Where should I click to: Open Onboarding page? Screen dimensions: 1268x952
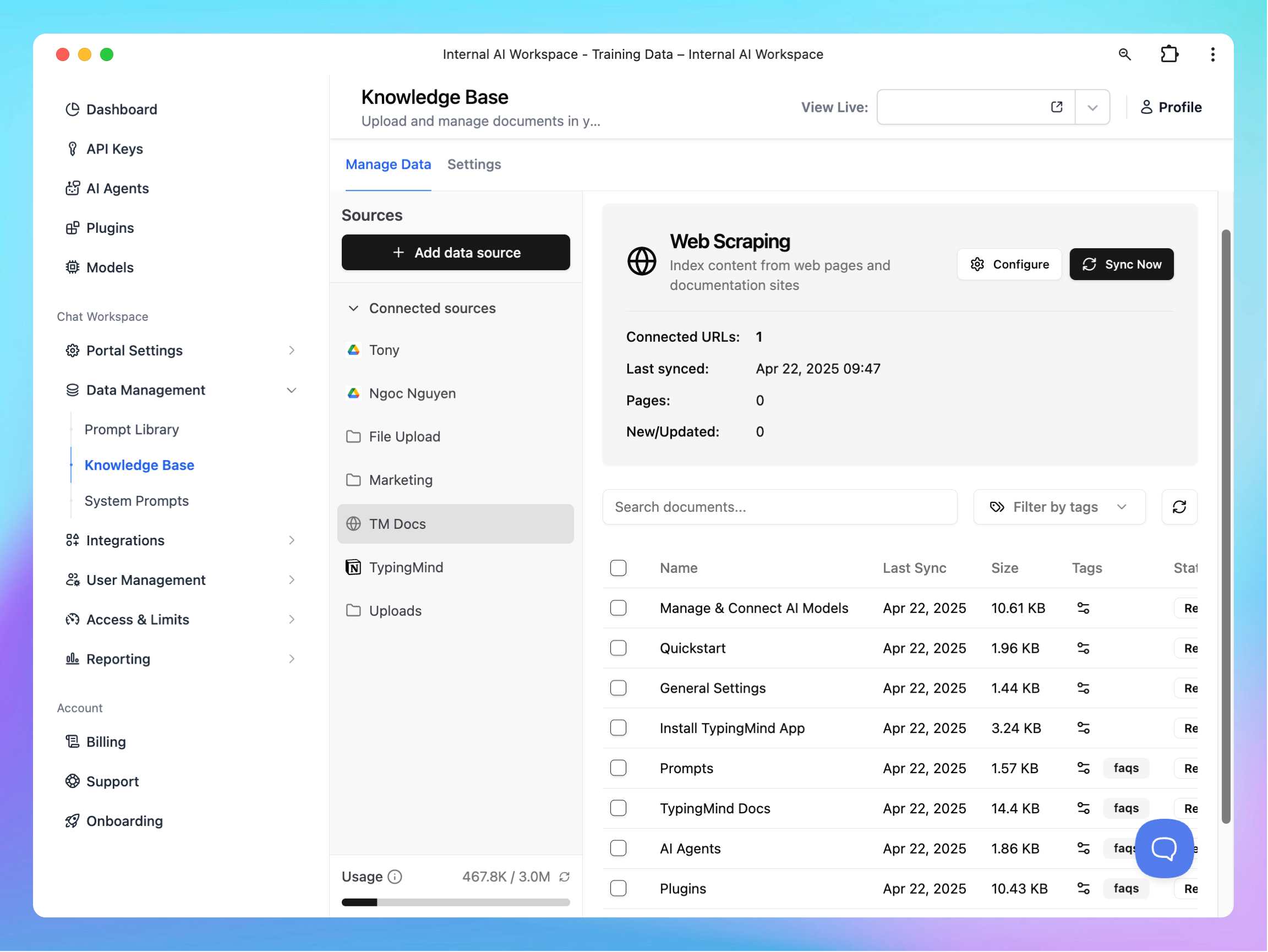[x=114, y=822]
